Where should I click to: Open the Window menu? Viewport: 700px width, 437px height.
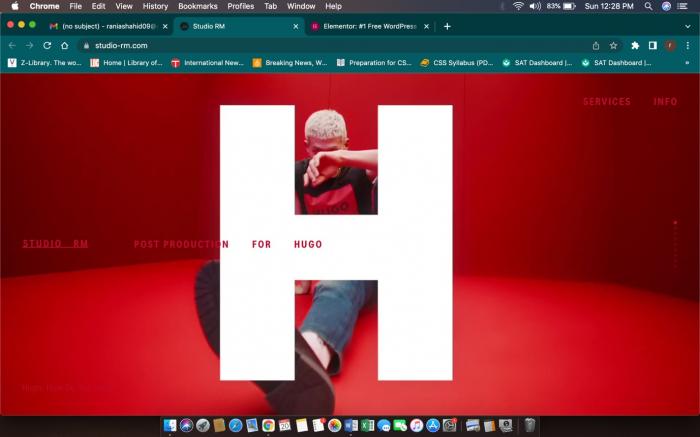coord(301,6)
